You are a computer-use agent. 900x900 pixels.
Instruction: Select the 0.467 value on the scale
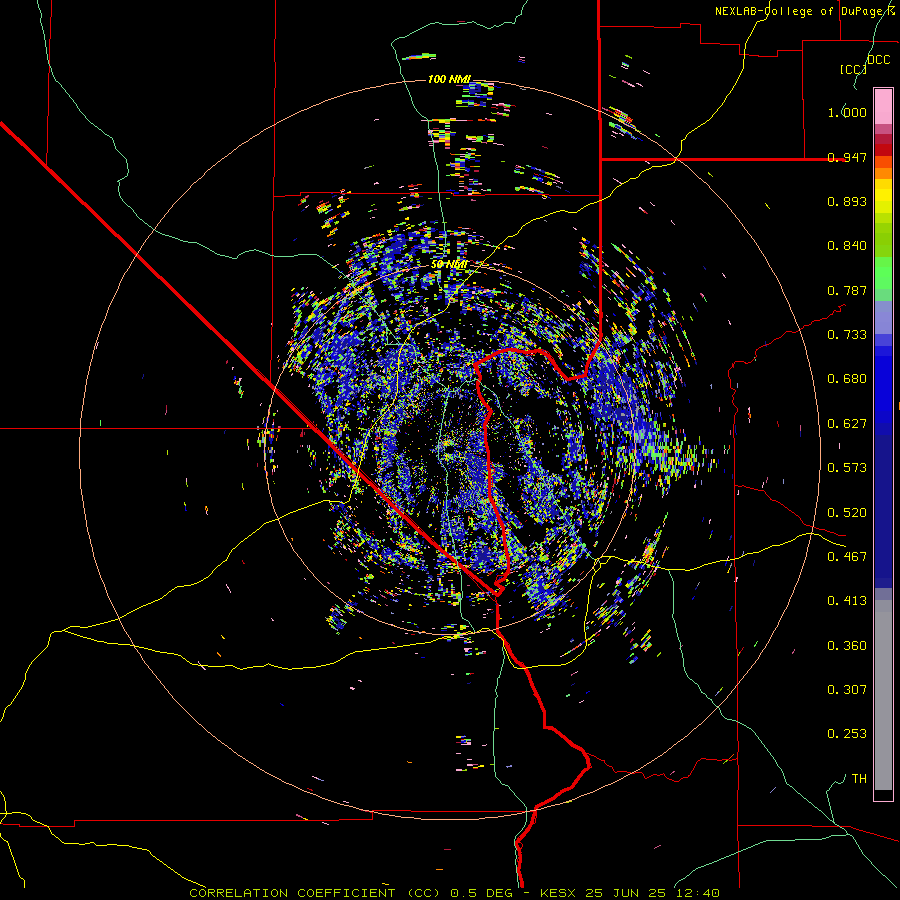[x=847, y=557]
